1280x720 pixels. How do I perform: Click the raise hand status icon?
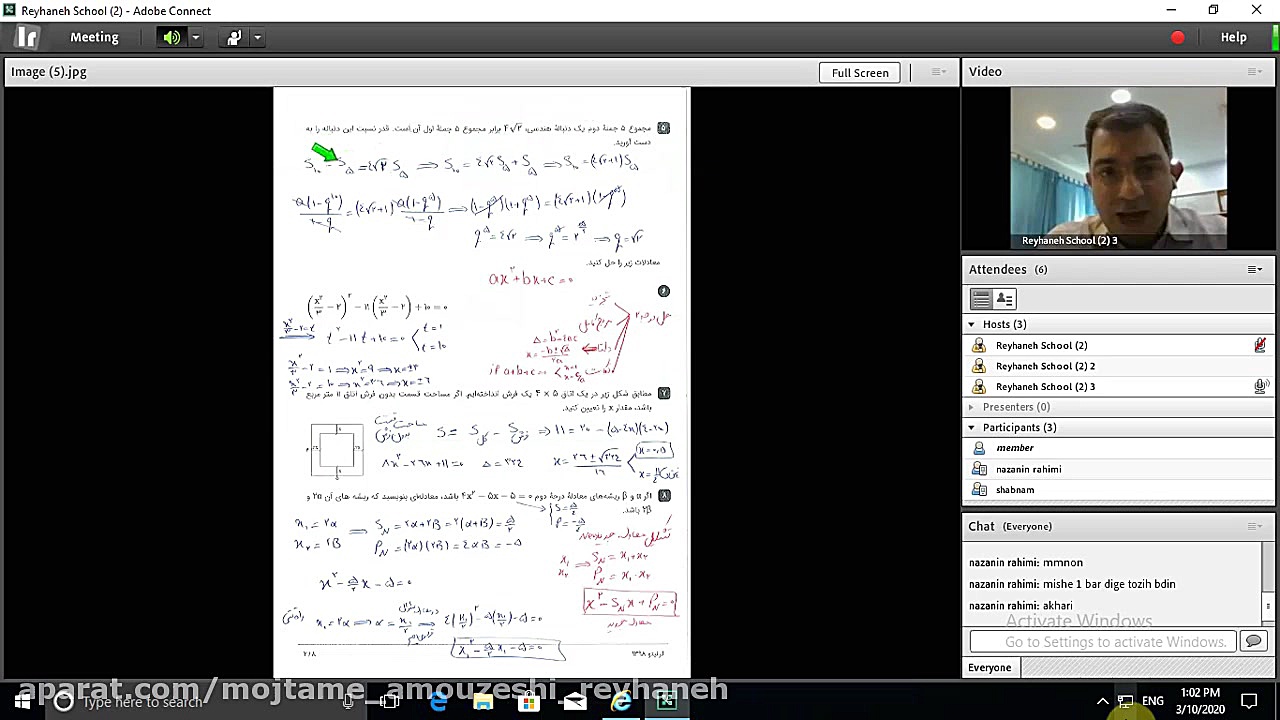[234, 37]
